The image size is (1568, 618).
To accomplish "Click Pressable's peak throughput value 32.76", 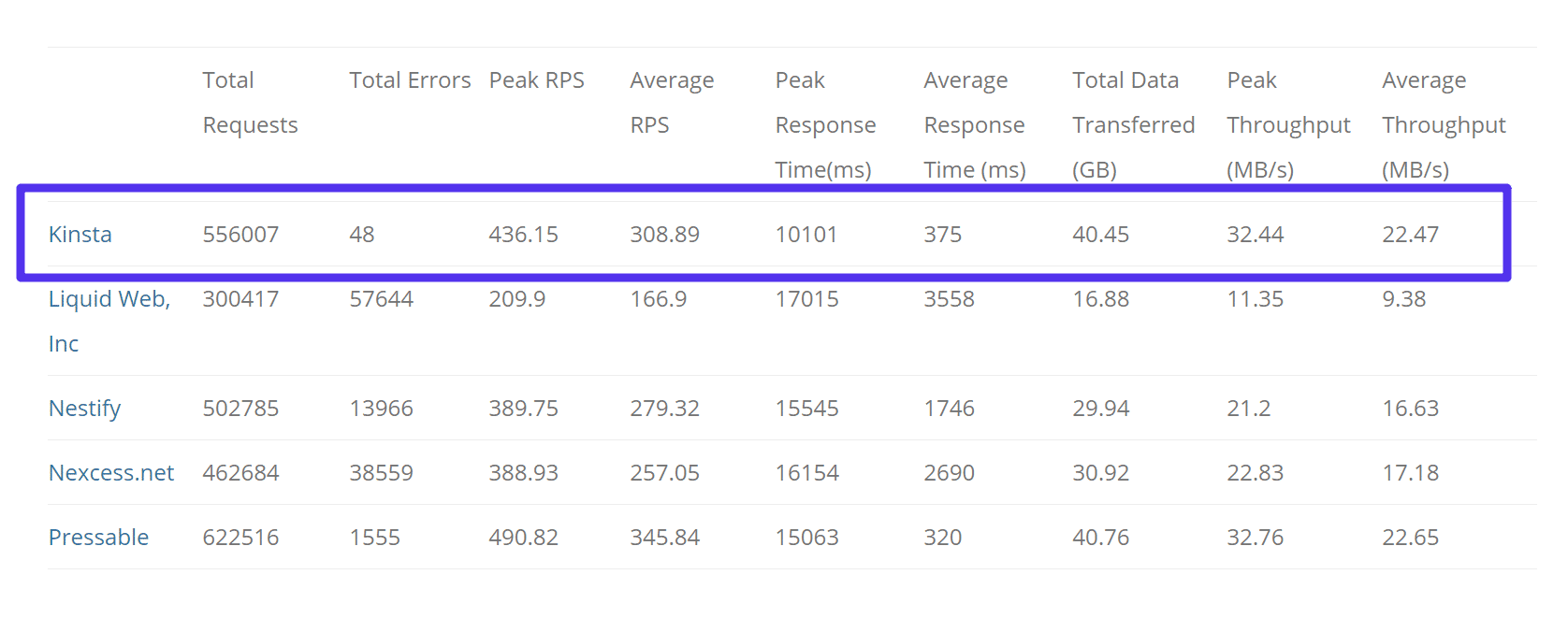I will click(x=1255, y=538).
